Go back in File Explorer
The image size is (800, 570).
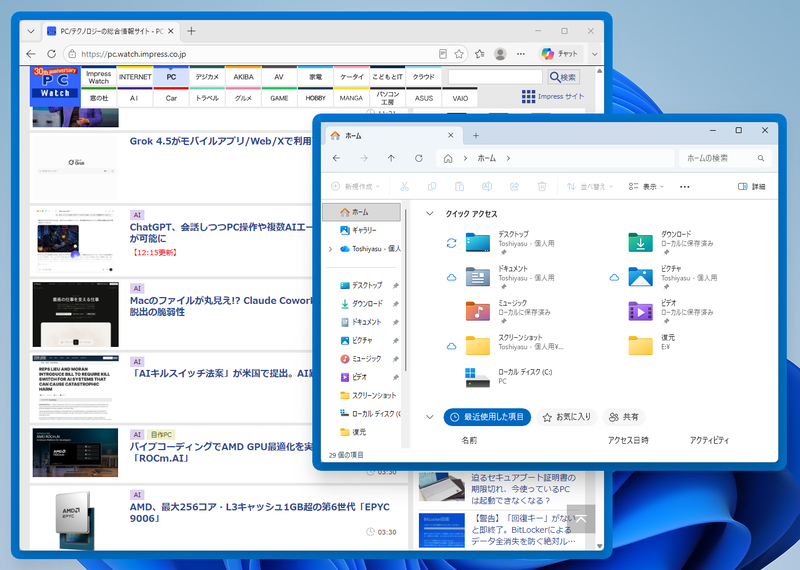(336, 158)
